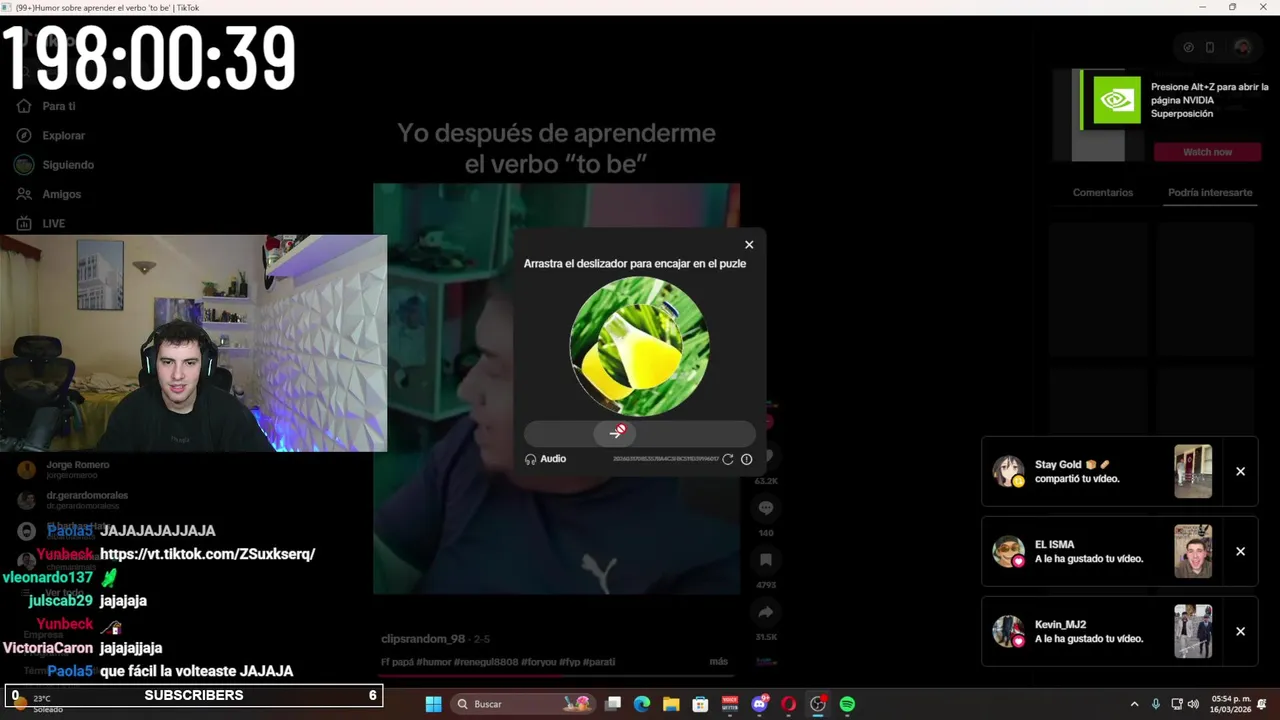
Task: Dismiss Kevin_MJ2 like notification
Action: pyautogui.click(x=1240, y=631)
